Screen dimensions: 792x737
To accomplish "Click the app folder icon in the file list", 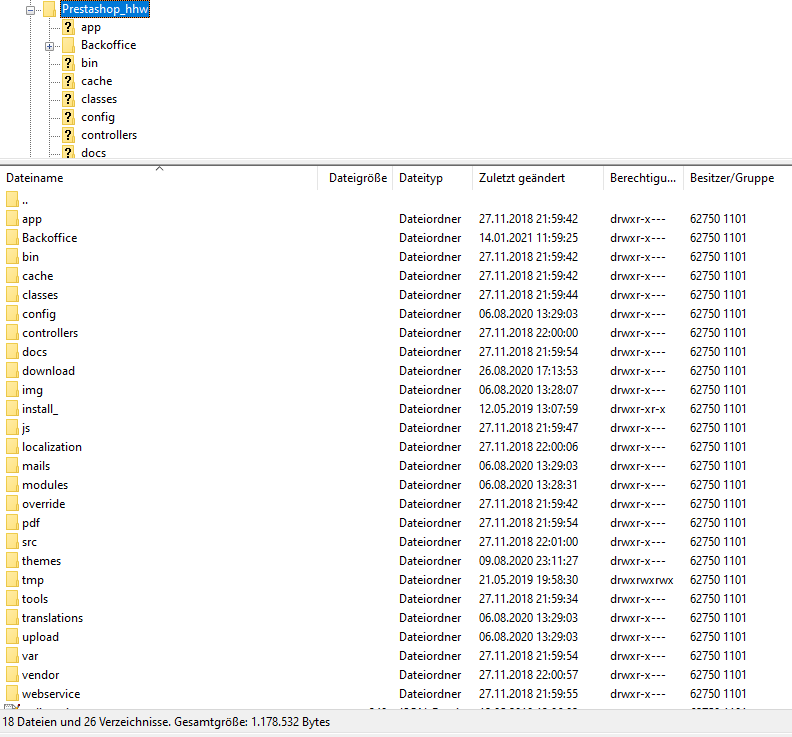I will (x=13, y=219).
